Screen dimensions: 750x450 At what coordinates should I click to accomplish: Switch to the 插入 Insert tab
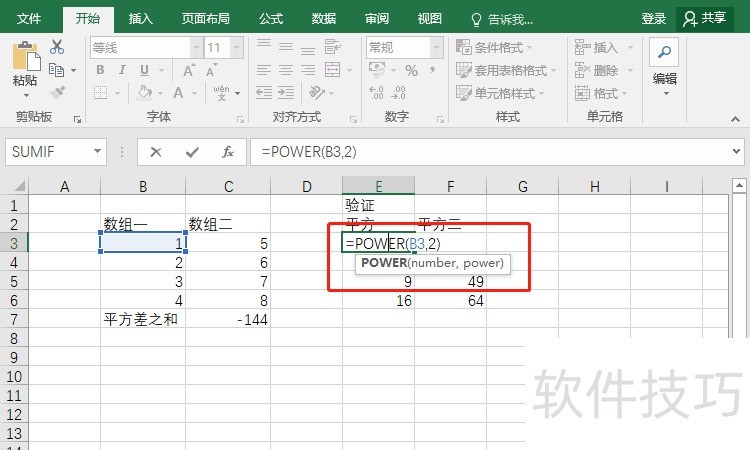pos(141,19)
